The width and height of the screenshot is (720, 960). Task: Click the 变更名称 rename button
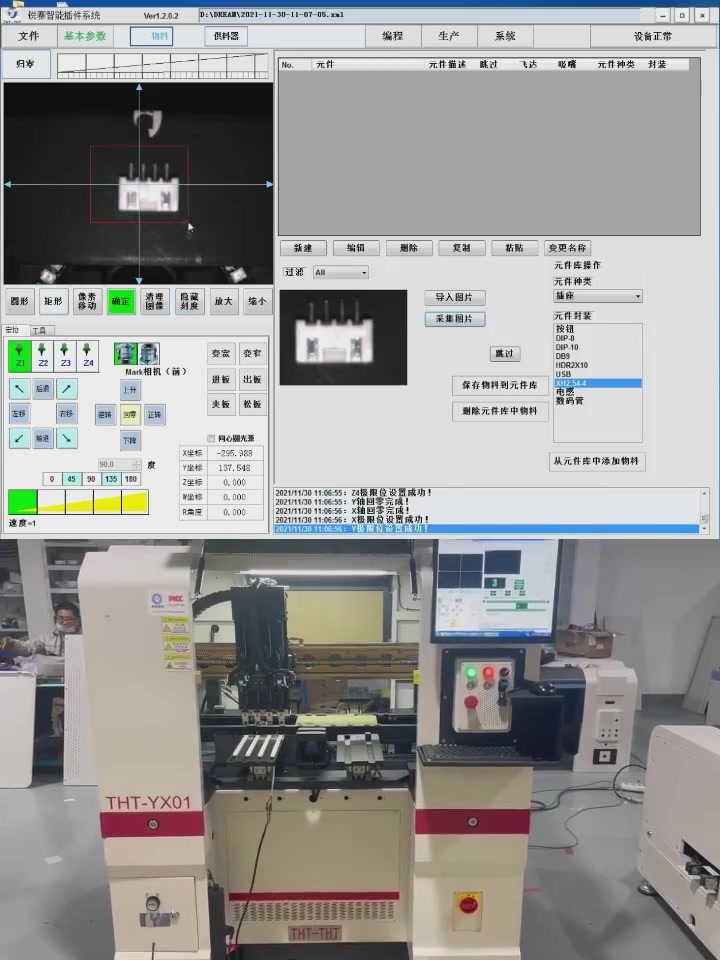point(567,248)
